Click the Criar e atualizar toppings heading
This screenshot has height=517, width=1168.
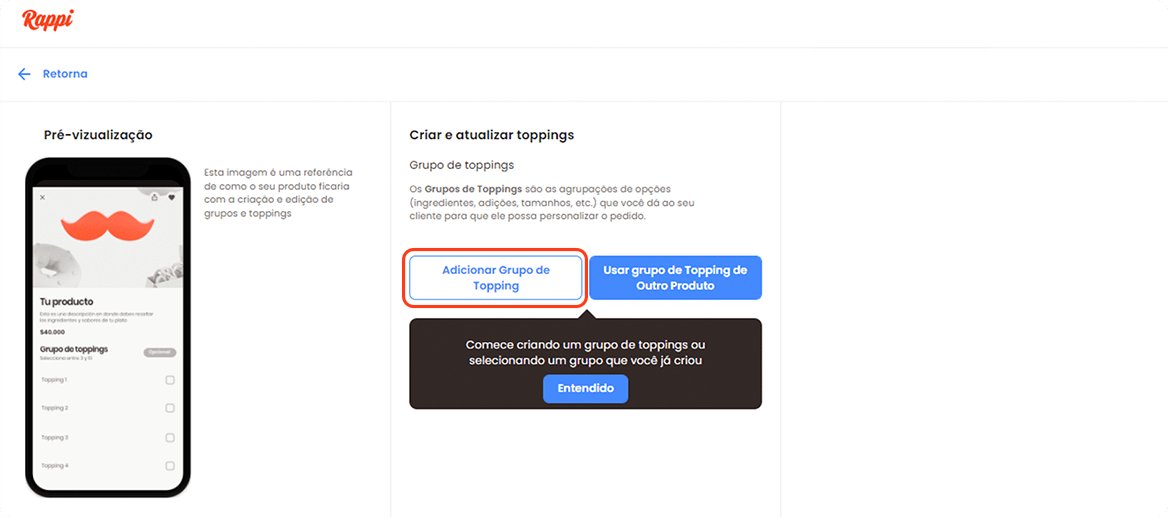491,135
